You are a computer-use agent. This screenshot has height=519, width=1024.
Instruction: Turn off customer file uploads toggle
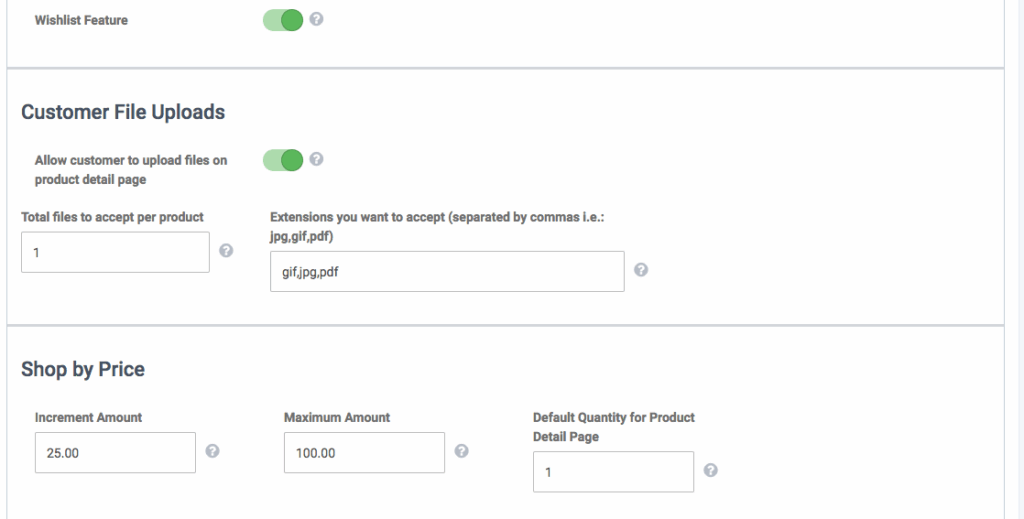point(283,160)
